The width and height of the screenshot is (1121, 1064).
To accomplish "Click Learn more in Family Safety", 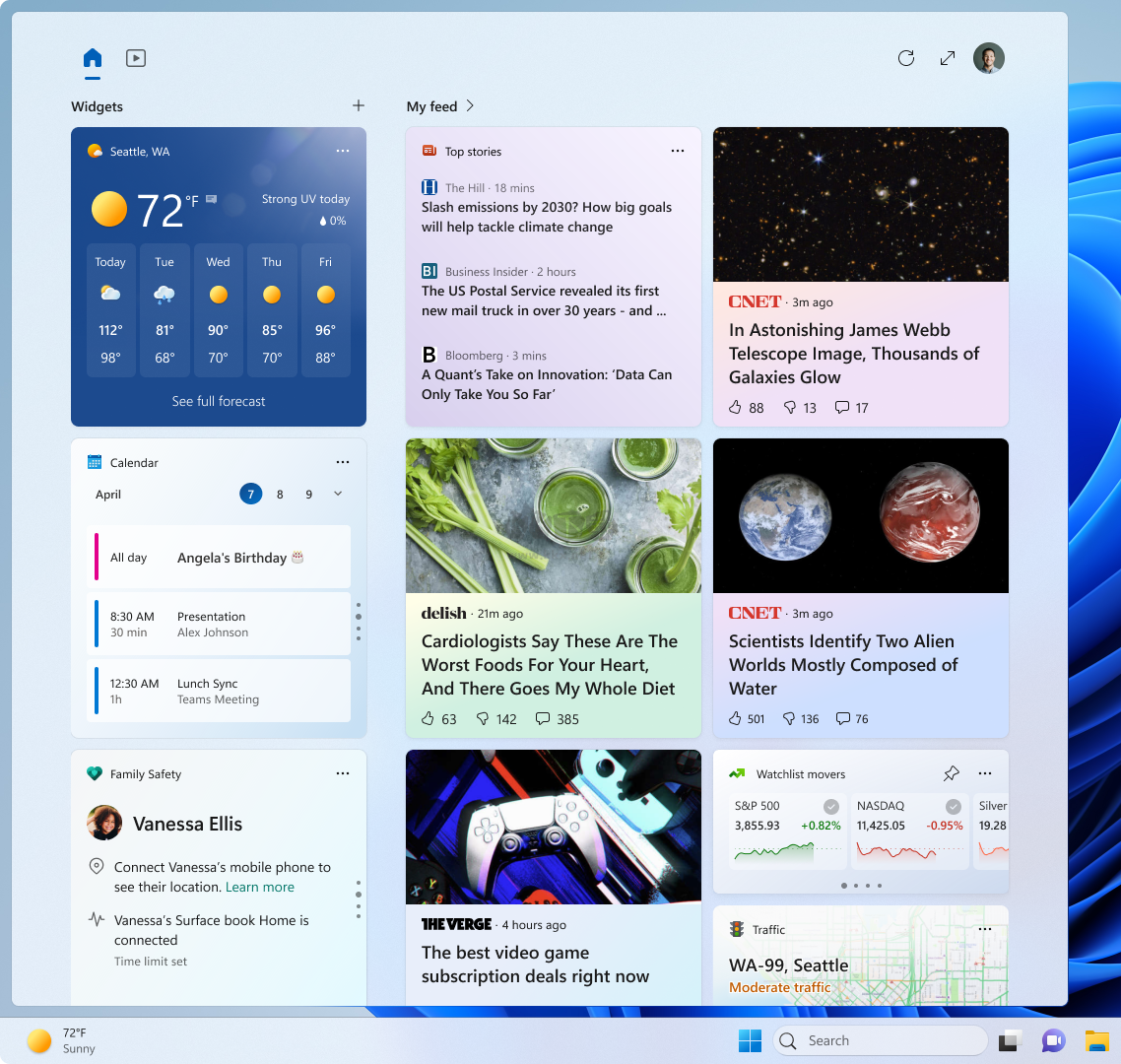I will [259, 887].
